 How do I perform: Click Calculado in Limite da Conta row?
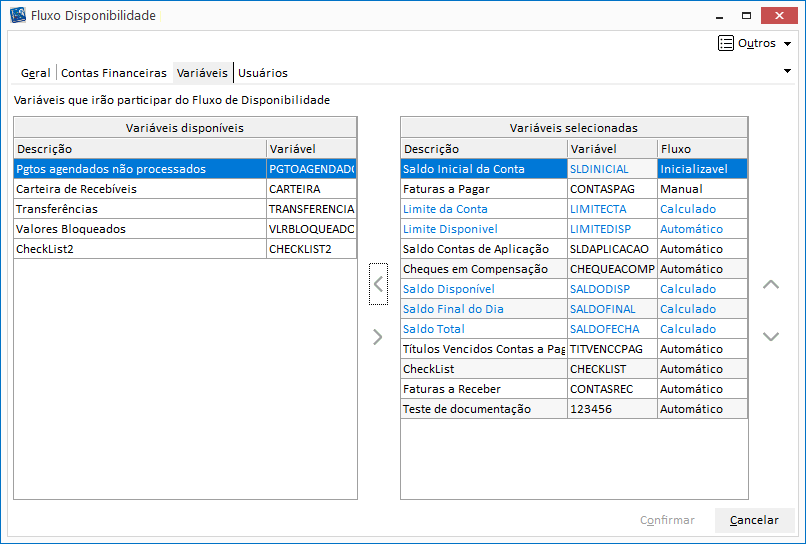(x=702, y=209)
